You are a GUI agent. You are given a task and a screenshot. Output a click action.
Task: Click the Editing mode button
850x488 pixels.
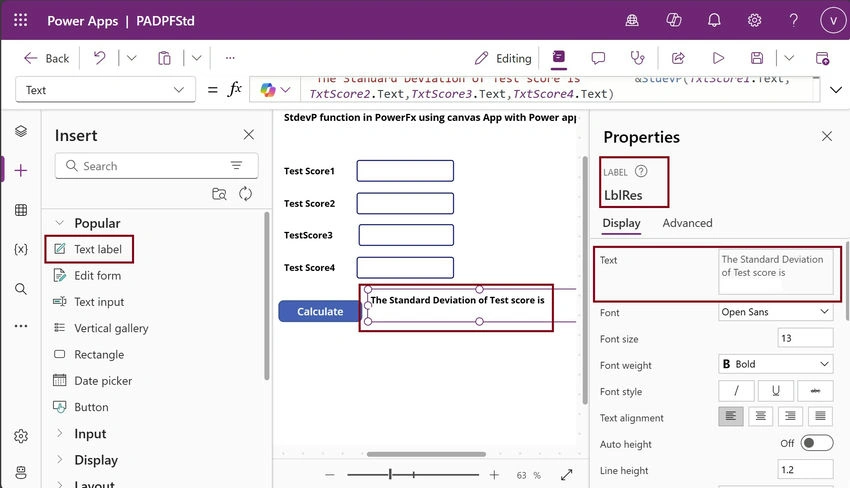pos(503,58)
